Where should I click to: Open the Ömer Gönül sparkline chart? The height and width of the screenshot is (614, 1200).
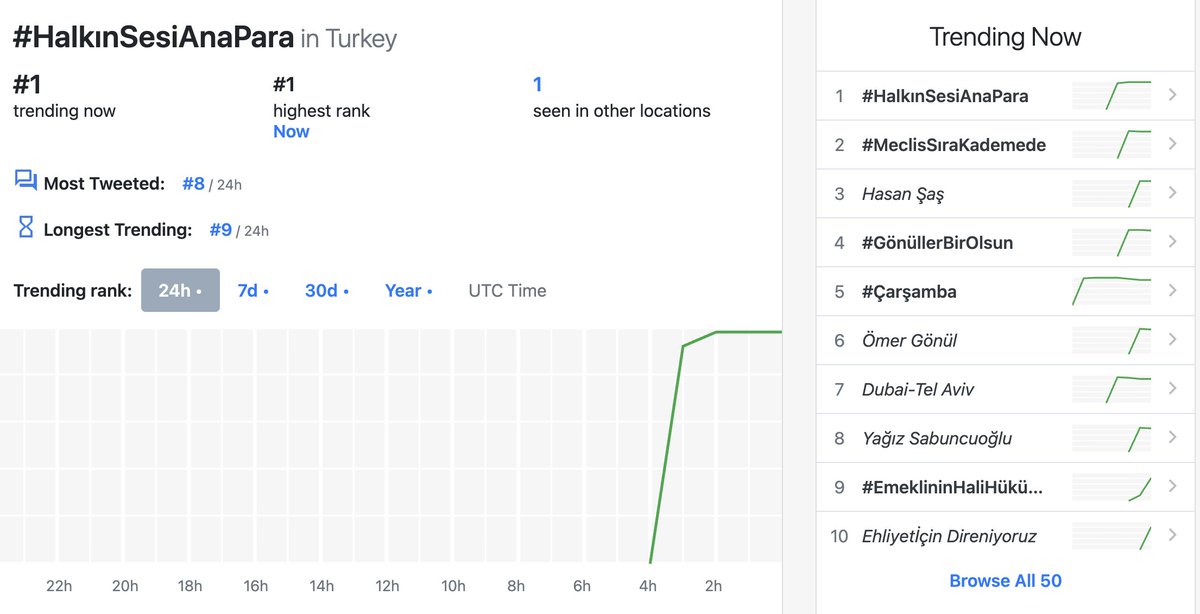(x=1112, y=341)
